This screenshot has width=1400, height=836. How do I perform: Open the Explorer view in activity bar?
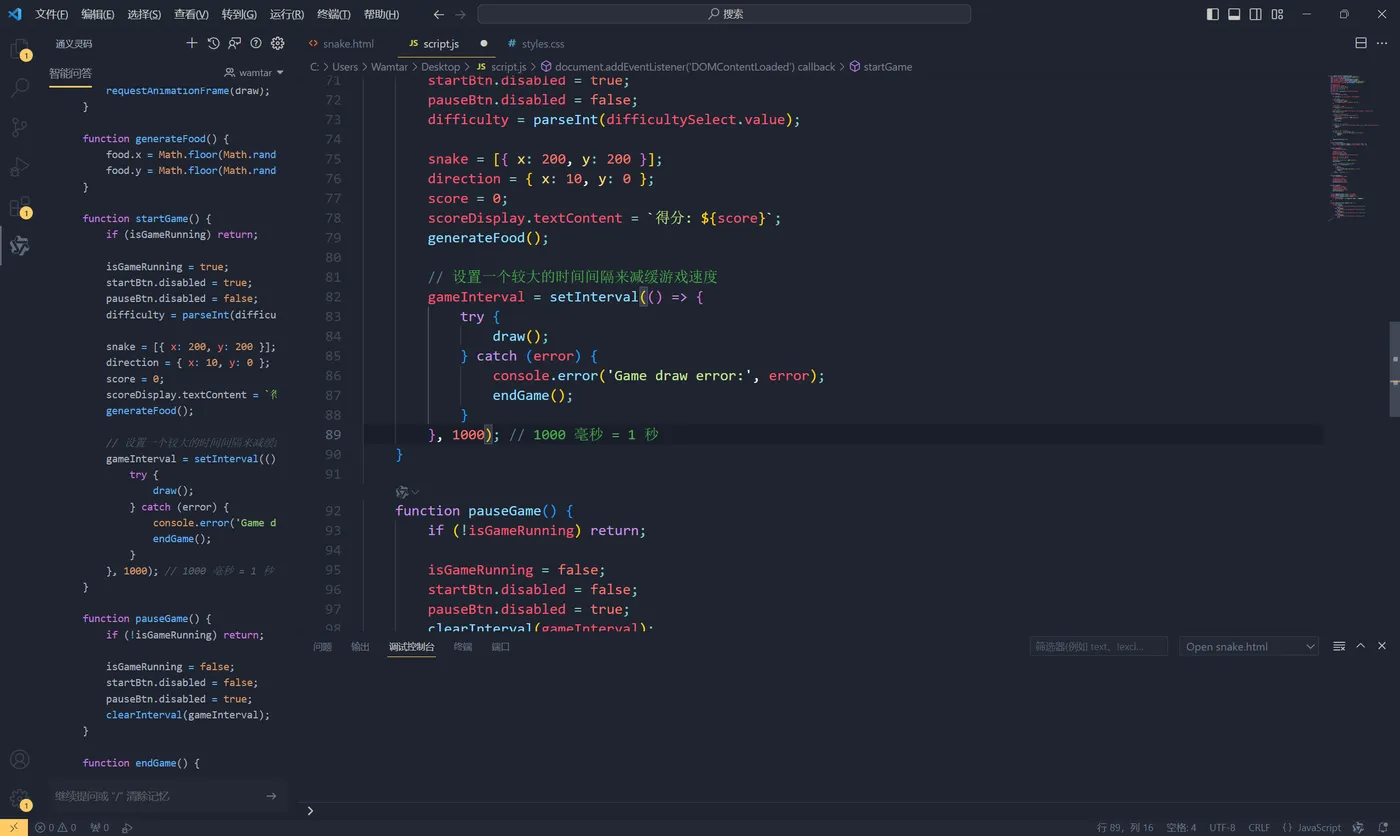pyautogui.click(x=19, y=49)
